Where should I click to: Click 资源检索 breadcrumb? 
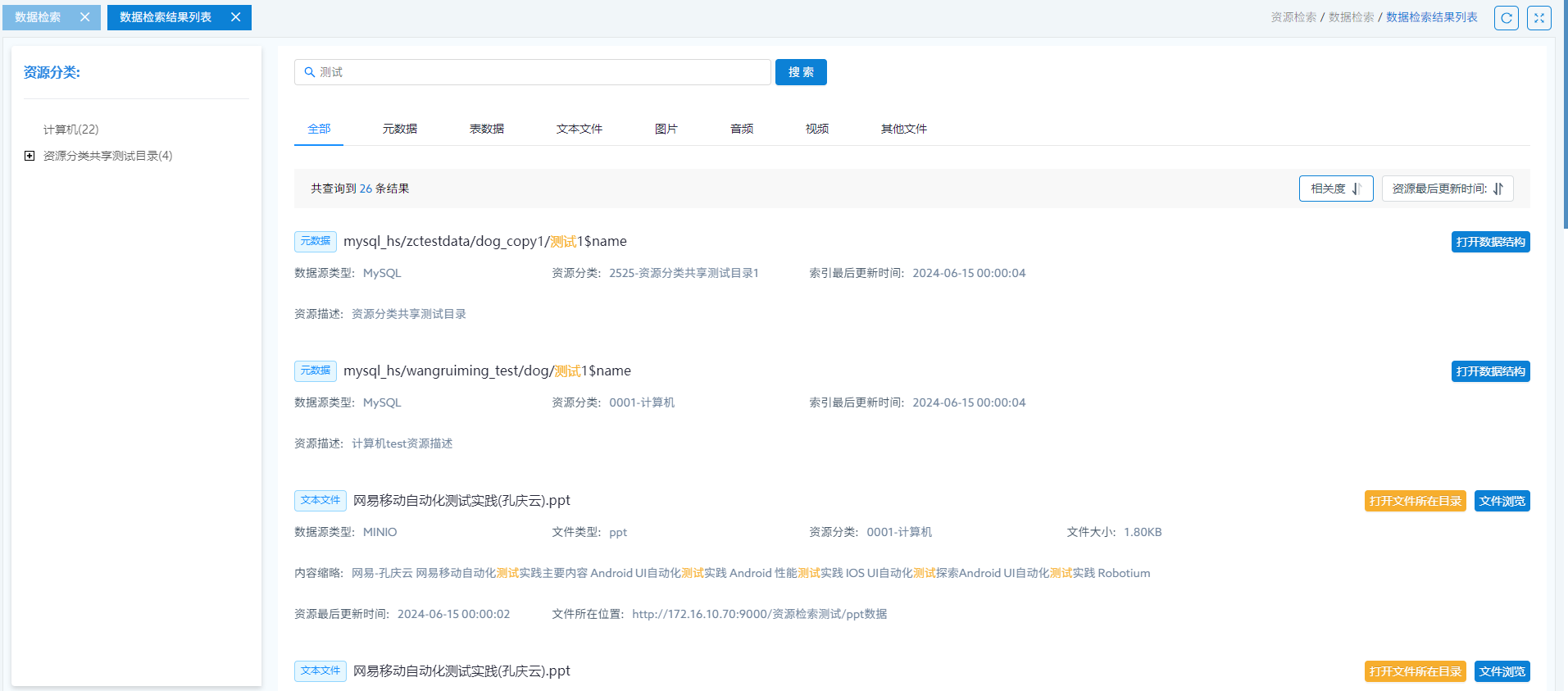point(1293,17)
